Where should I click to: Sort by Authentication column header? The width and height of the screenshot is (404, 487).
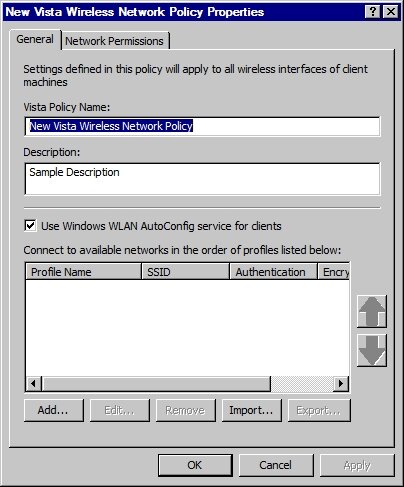pyautogui.click(x=273, y=272)
